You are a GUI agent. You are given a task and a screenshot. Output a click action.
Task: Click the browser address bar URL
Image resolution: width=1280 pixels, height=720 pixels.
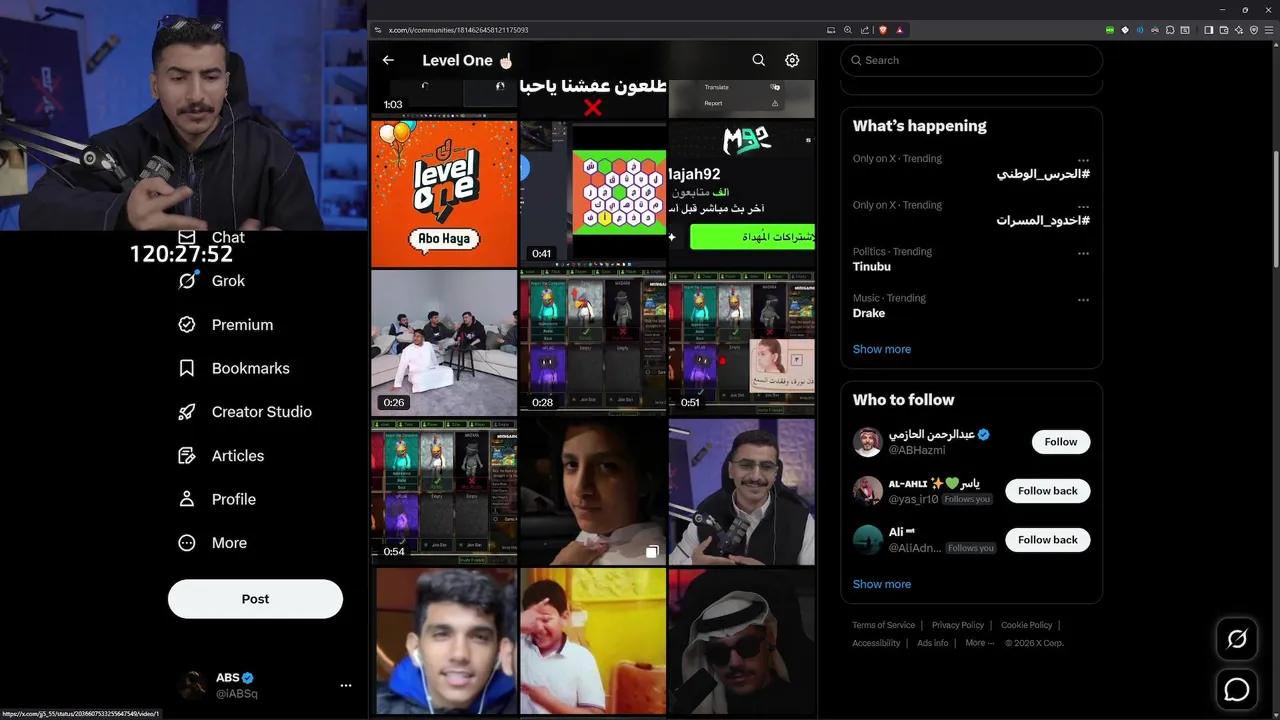(458, 30)
